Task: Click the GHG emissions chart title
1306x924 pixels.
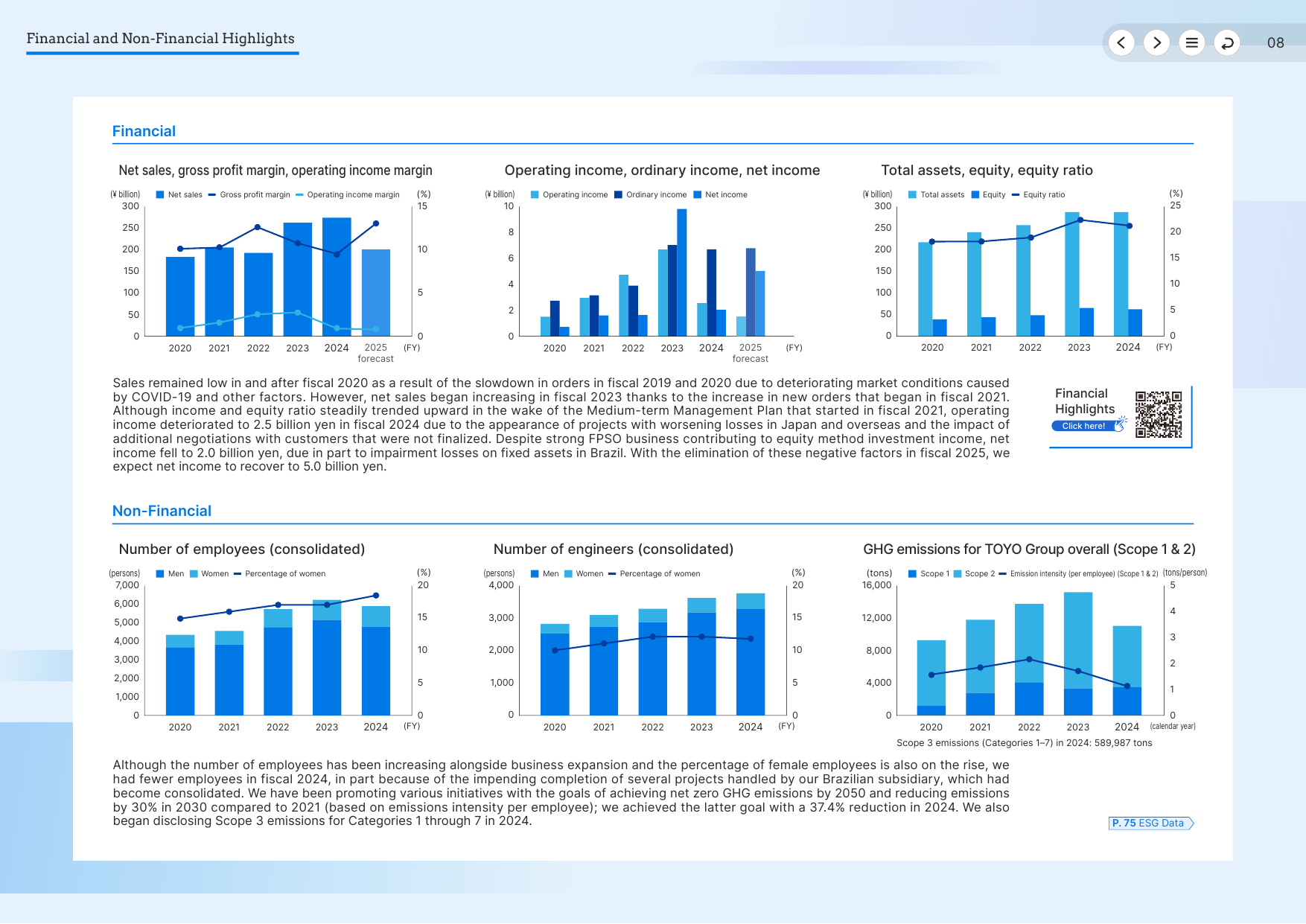Action: (x=1029, y=549)
